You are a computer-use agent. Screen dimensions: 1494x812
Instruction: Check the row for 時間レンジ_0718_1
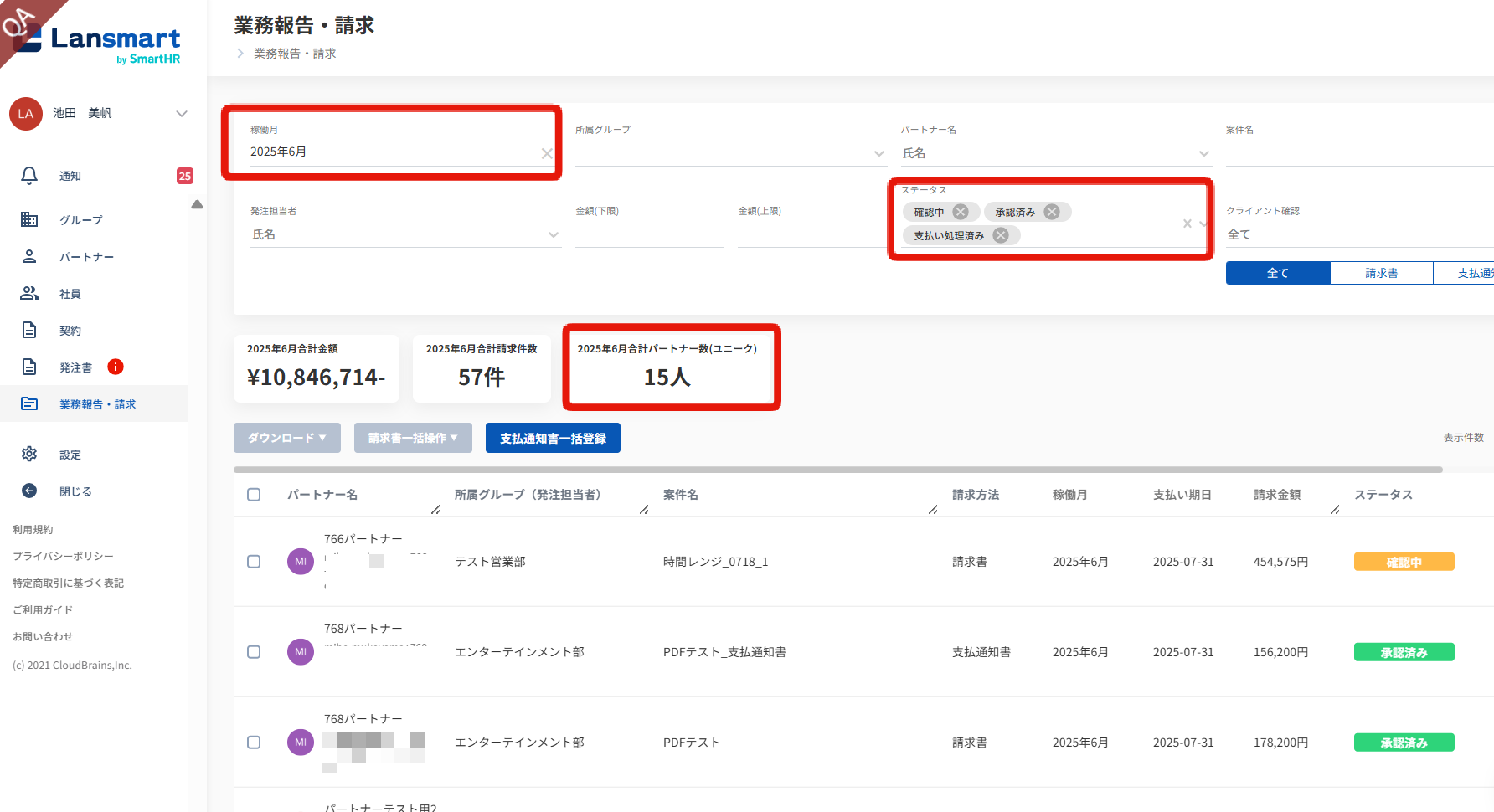coord(254,562)
